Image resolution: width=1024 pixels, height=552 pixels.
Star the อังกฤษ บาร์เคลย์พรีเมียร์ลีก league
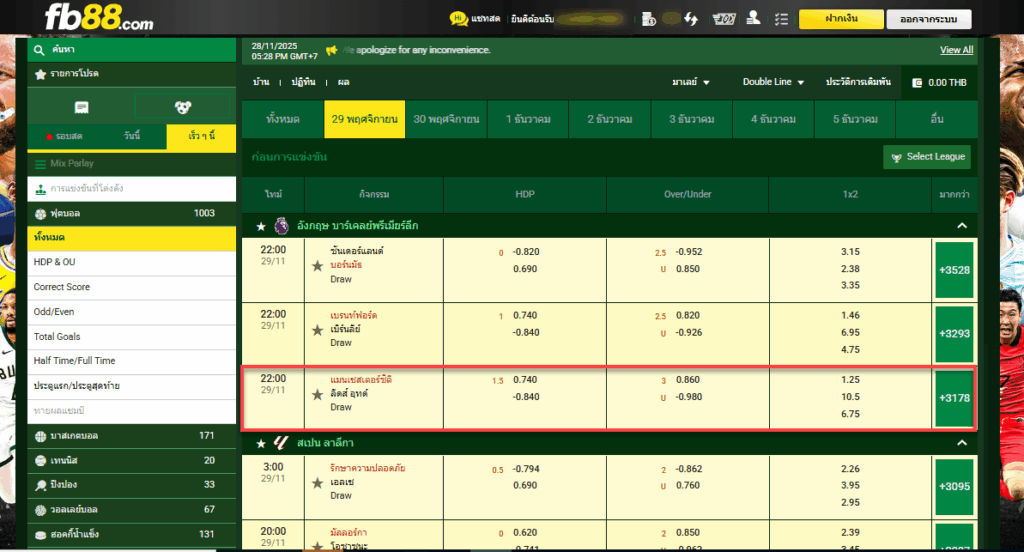(x=261, y=227)
